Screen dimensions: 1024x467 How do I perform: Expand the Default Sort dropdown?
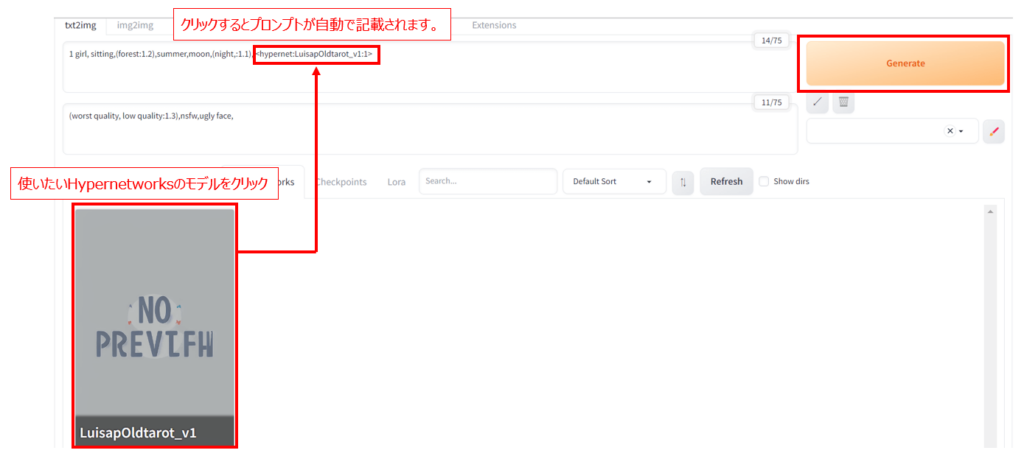tap(613, 182)
